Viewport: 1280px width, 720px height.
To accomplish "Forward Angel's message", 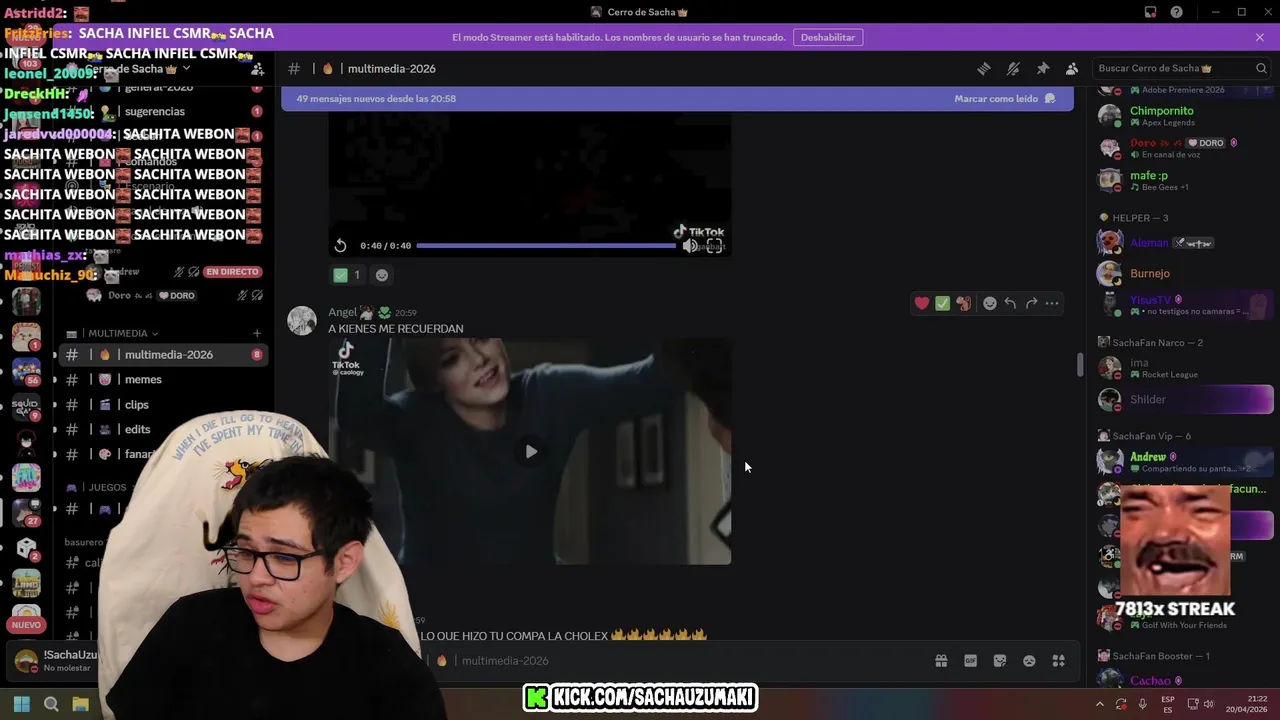I will click(1031, 303).
